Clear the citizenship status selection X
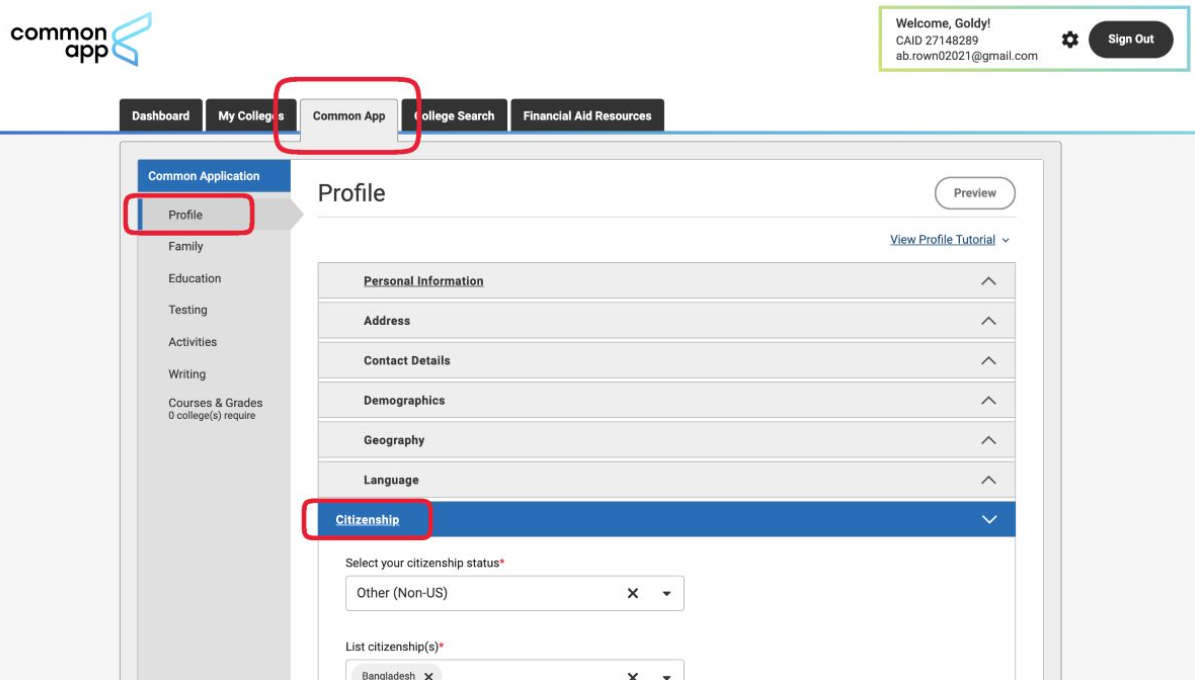Image resolution: width=1195 pixels, height=680 pixels. pos(633,593)
